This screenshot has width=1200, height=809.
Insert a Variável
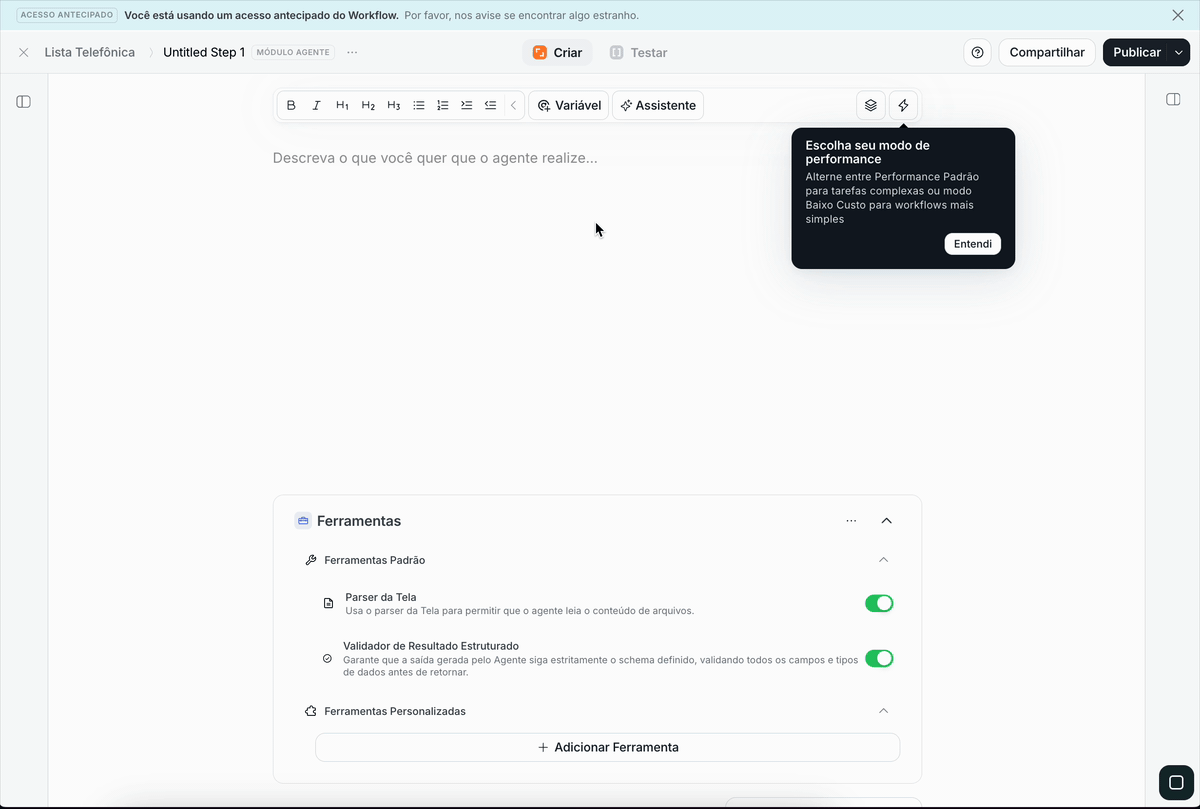click(568, 105)
